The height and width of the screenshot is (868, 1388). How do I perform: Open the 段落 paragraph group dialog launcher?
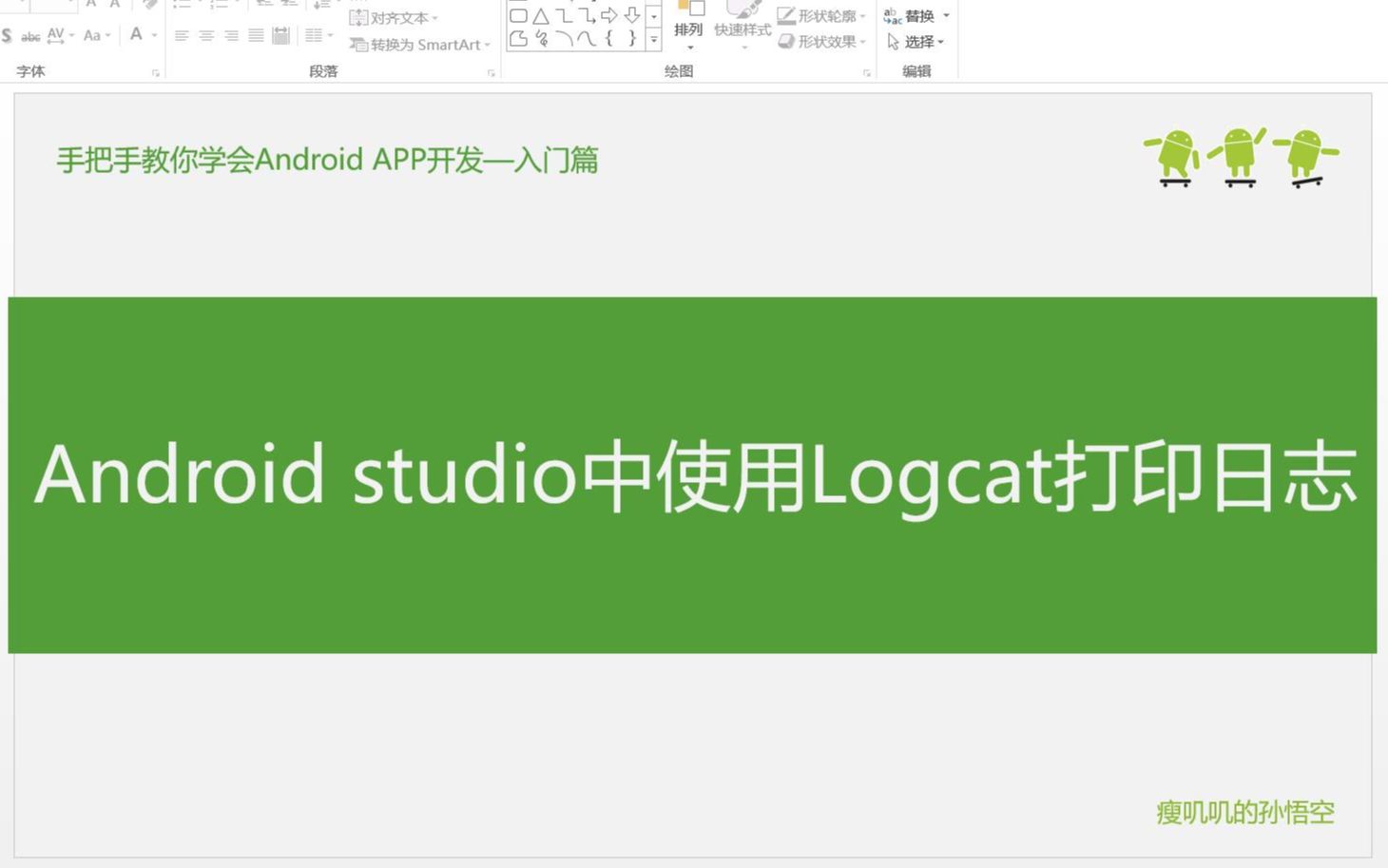coord(492,72)
